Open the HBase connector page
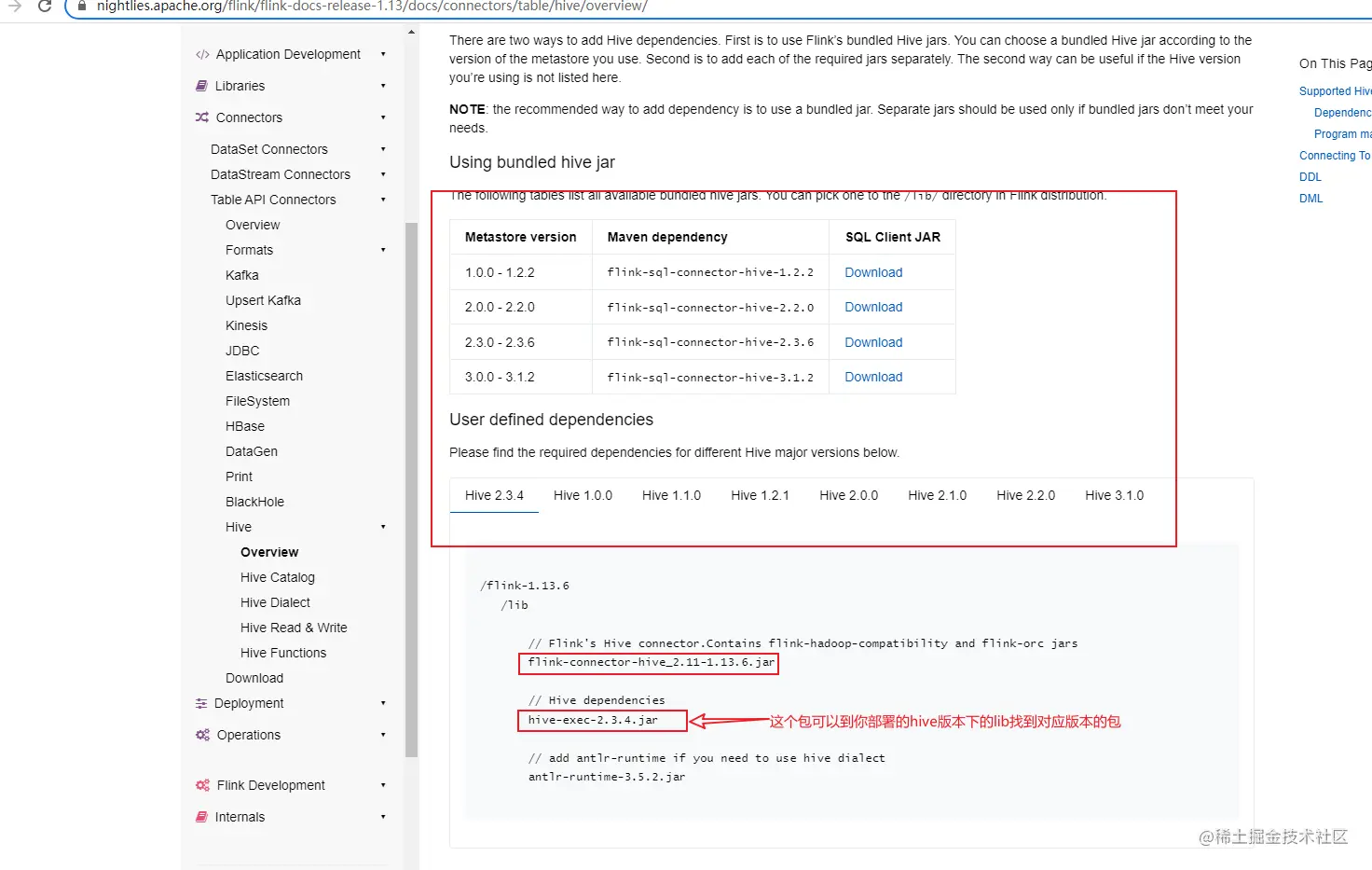 (x=245, y=426)
